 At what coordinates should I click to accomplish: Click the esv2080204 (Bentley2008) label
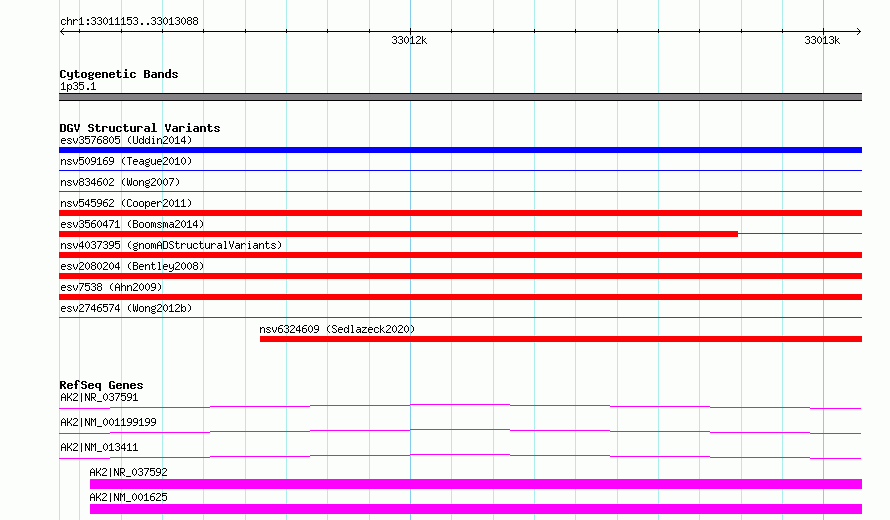tap(132, 266)
